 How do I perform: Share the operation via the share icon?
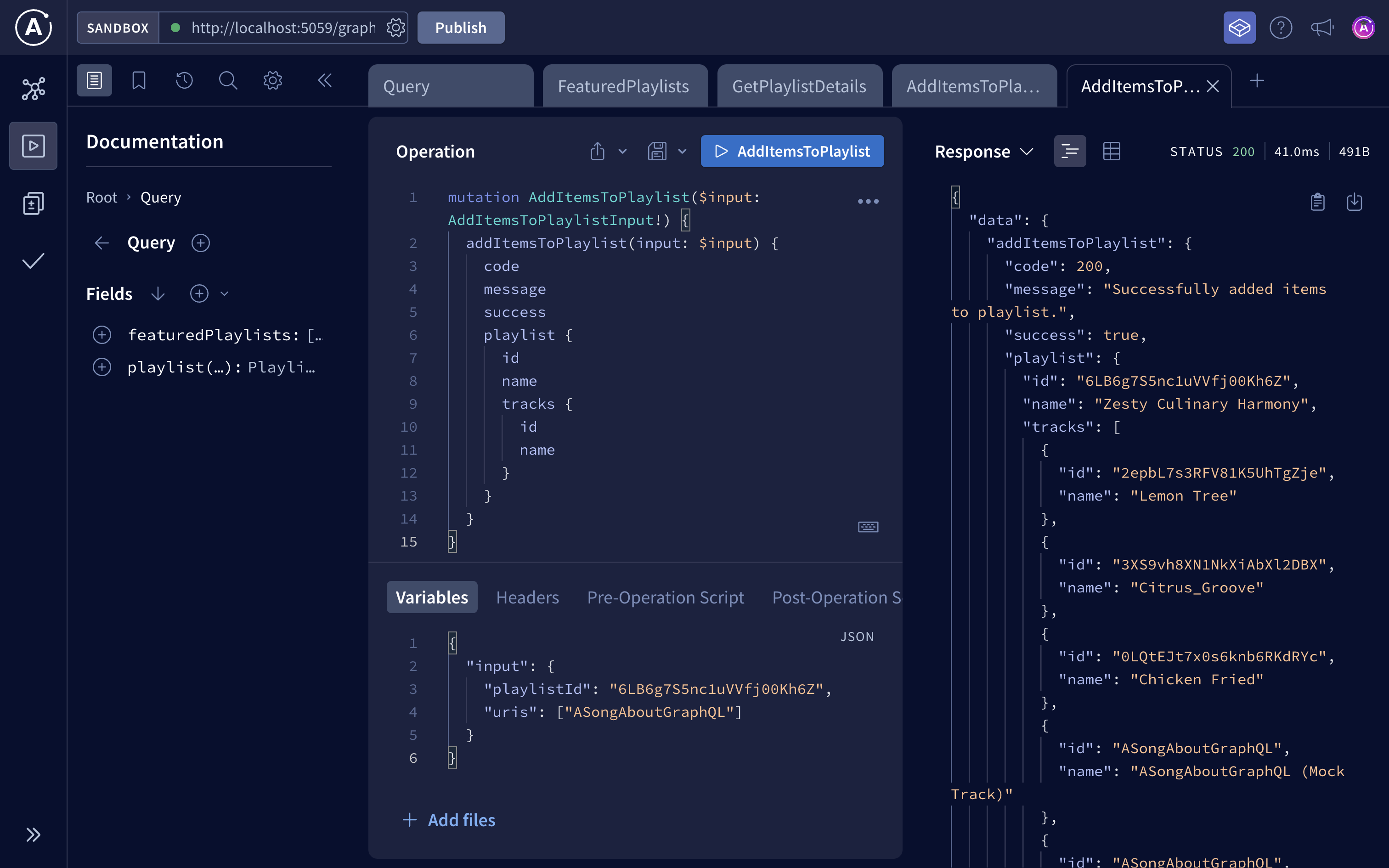click(x=597, y=151)
